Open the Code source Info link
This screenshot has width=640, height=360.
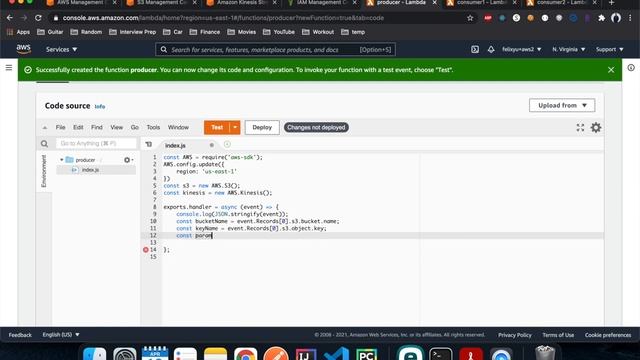pyautogui.click(x=100, y=107)
